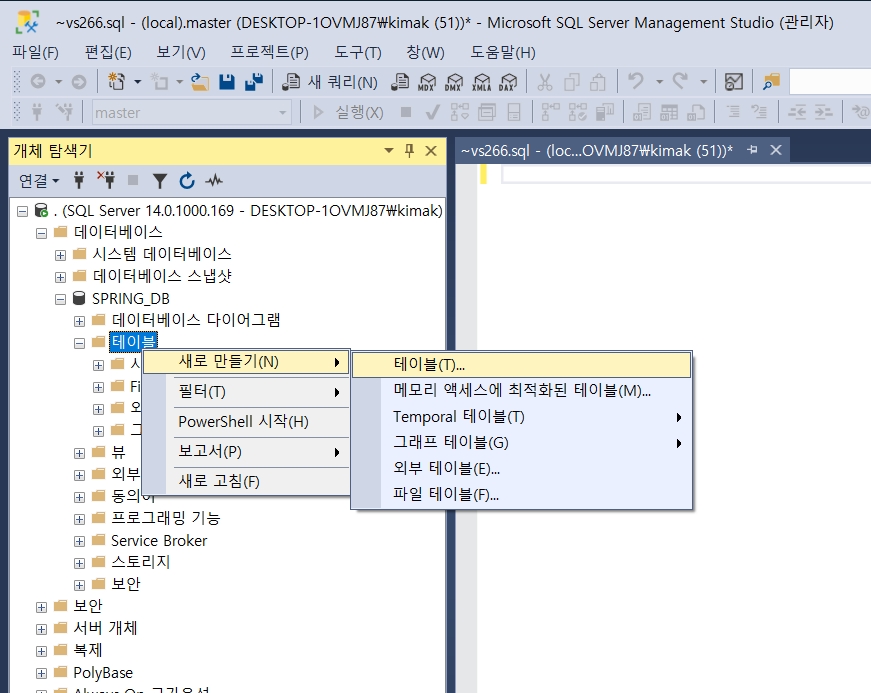Image resolution: width=871 pixels, height=693 pixels.
Task: Click the New Project icon in toolbar
Action: click(x=116, y=82)
